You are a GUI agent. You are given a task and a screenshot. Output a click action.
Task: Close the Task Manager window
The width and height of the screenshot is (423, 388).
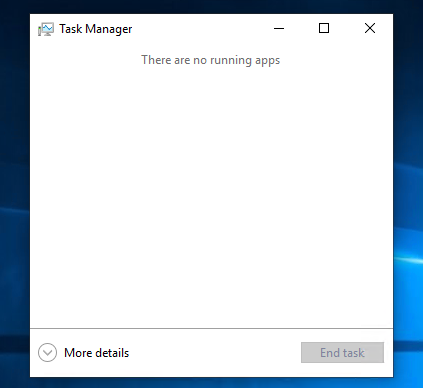370,28
